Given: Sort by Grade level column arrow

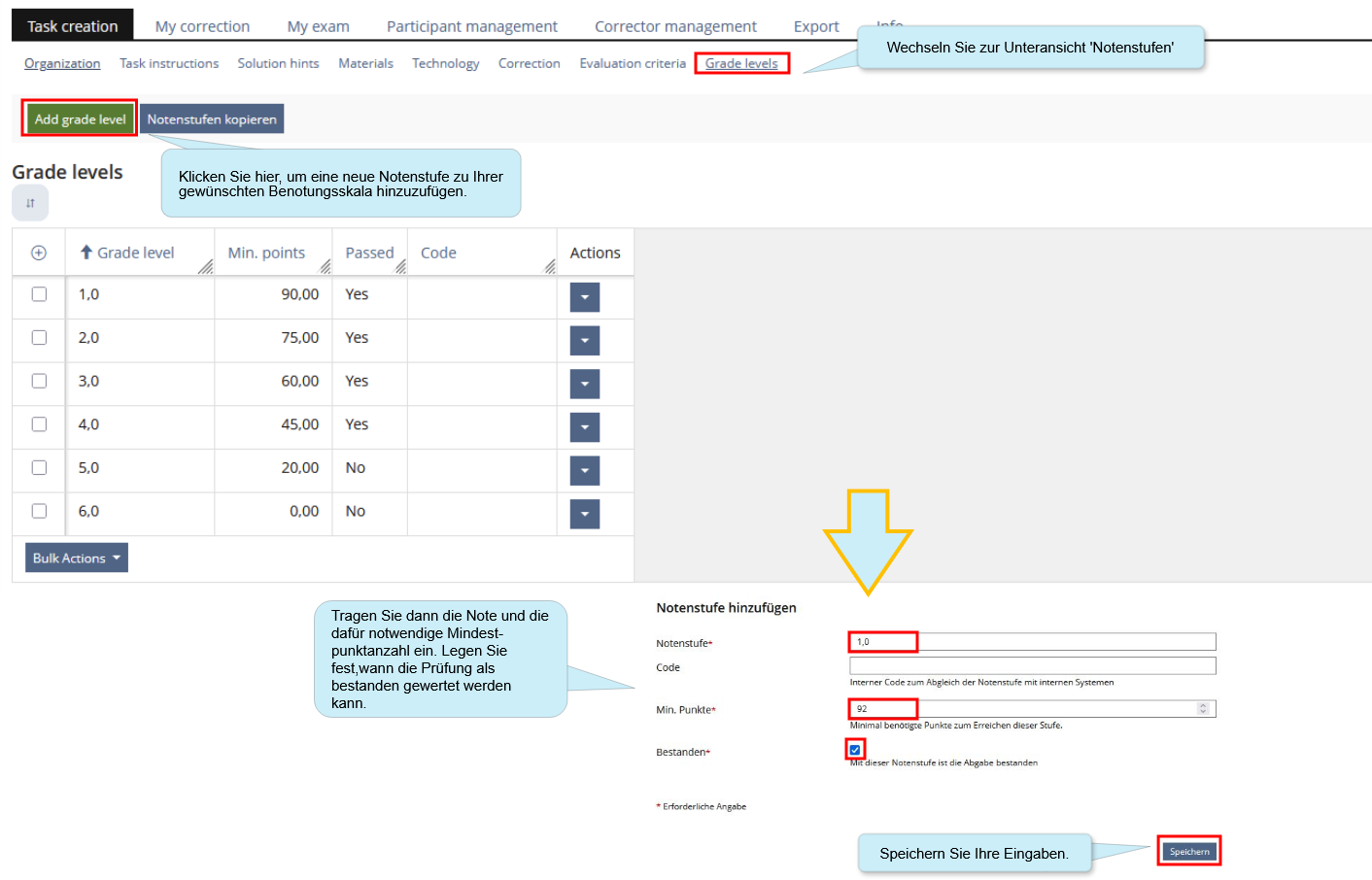Looking at the screenshot, I should tap(86, 253).
